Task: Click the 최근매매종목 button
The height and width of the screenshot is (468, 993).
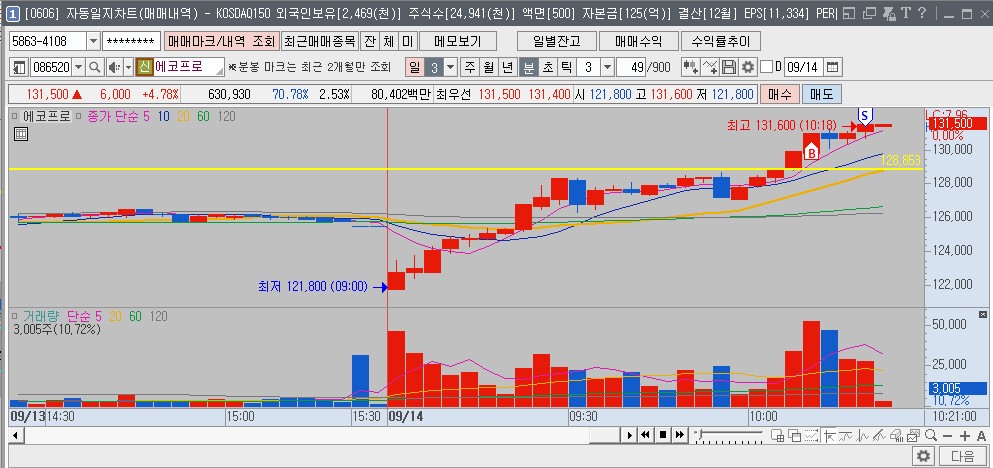Action: [320, 42]
